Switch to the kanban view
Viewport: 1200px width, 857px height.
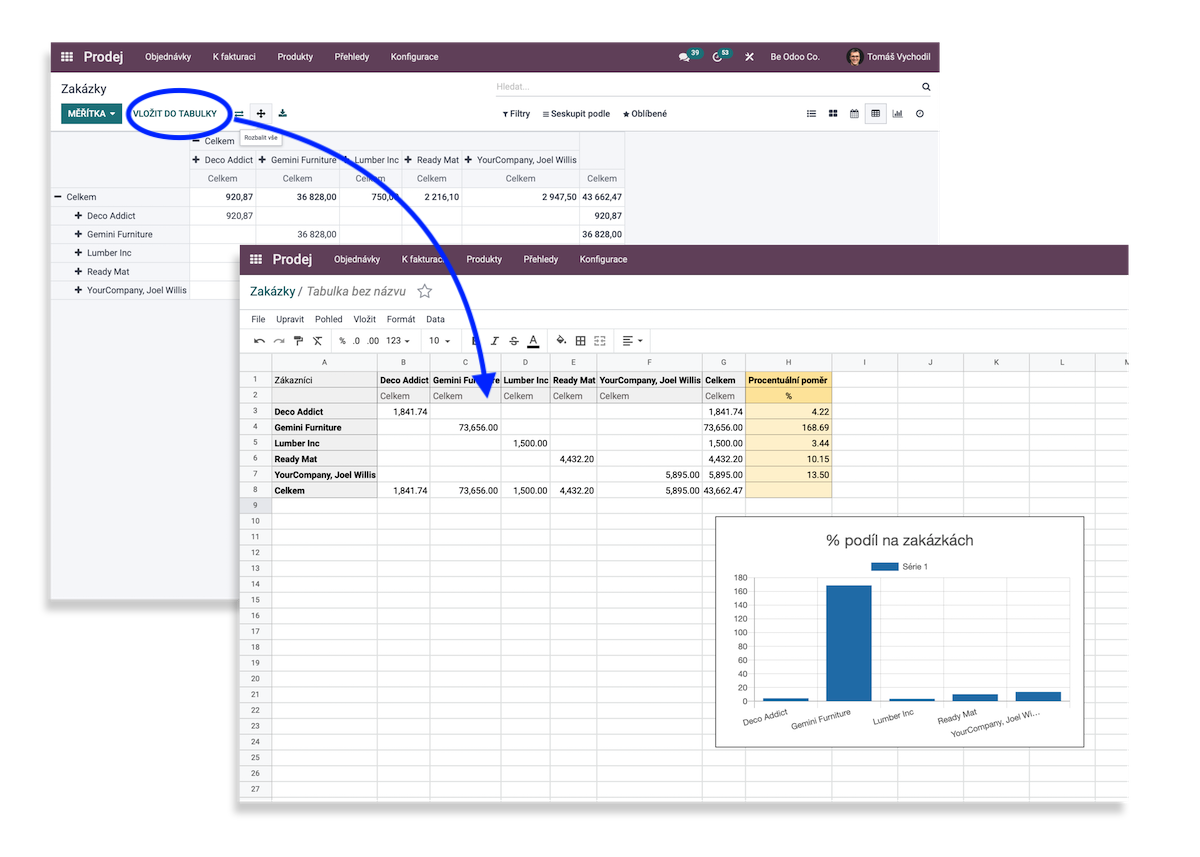tap(833, 114)
